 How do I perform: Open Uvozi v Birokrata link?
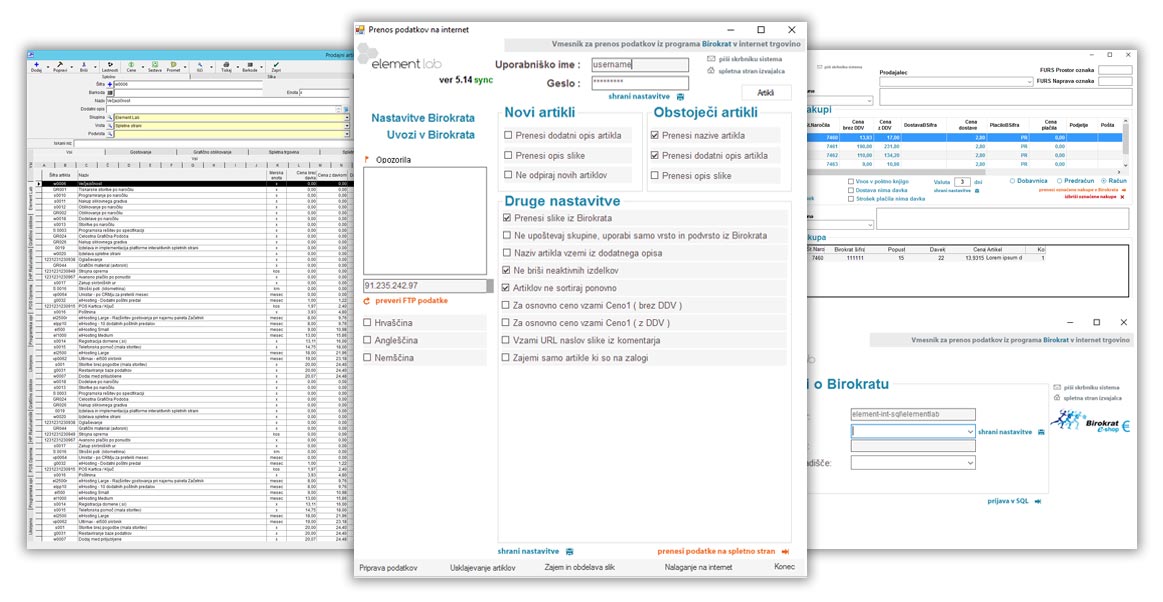[x=430, y=135]
